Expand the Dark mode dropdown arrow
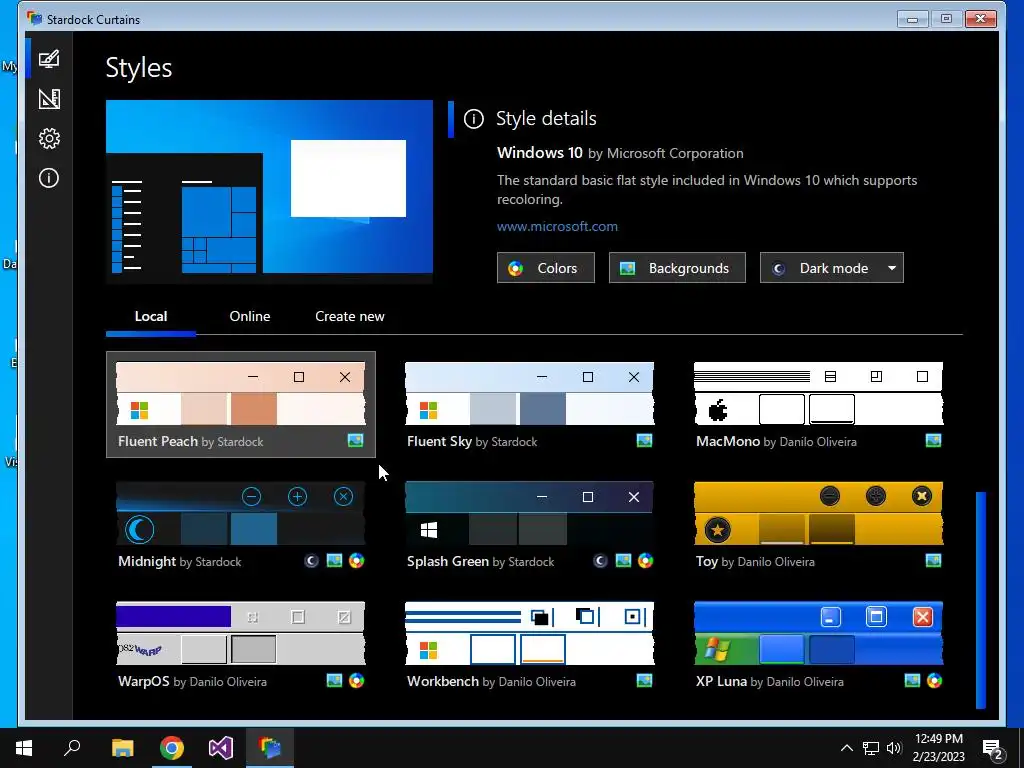 click(x=891, y=268)
